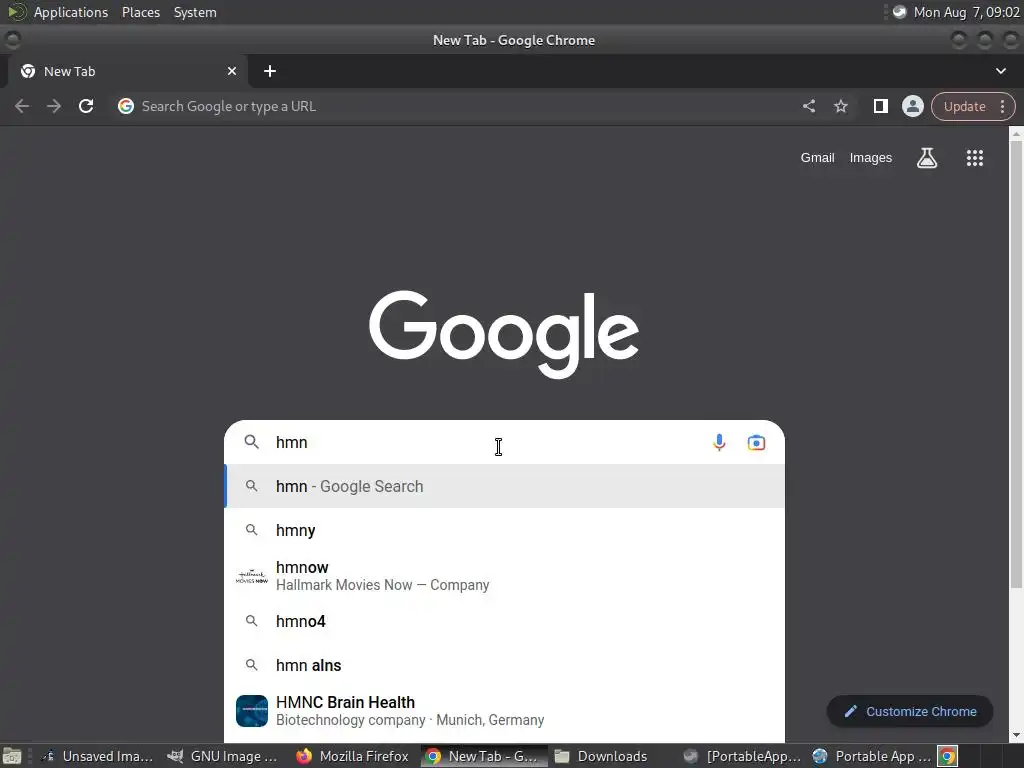Screen dimensions: 1024x768
Task: Bookmark this tab with the star
Action: click(840, 106)
